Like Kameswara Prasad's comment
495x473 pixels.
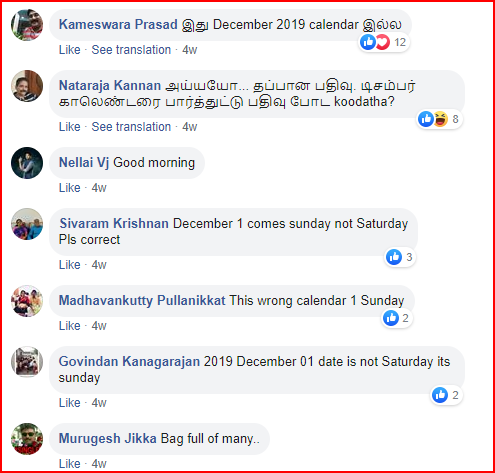(70, 50)
